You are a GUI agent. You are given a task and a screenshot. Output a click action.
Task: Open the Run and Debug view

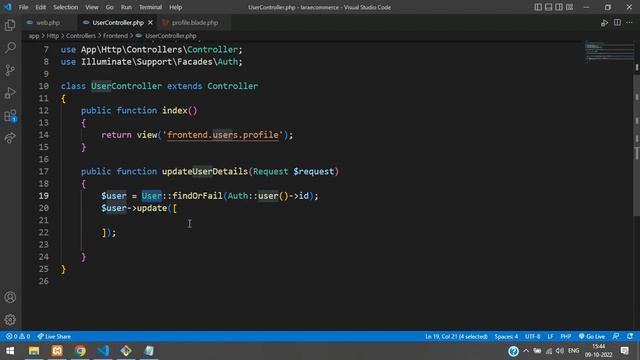[10, 93]
